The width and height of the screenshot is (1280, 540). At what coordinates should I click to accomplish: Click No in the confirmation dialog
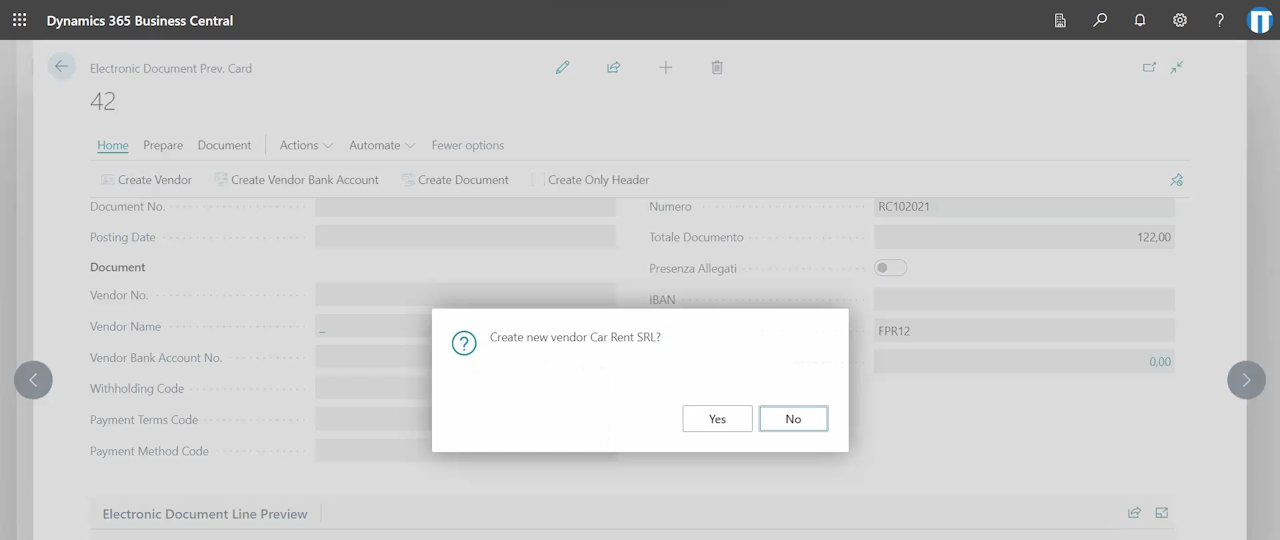click(x=793, y=419)
